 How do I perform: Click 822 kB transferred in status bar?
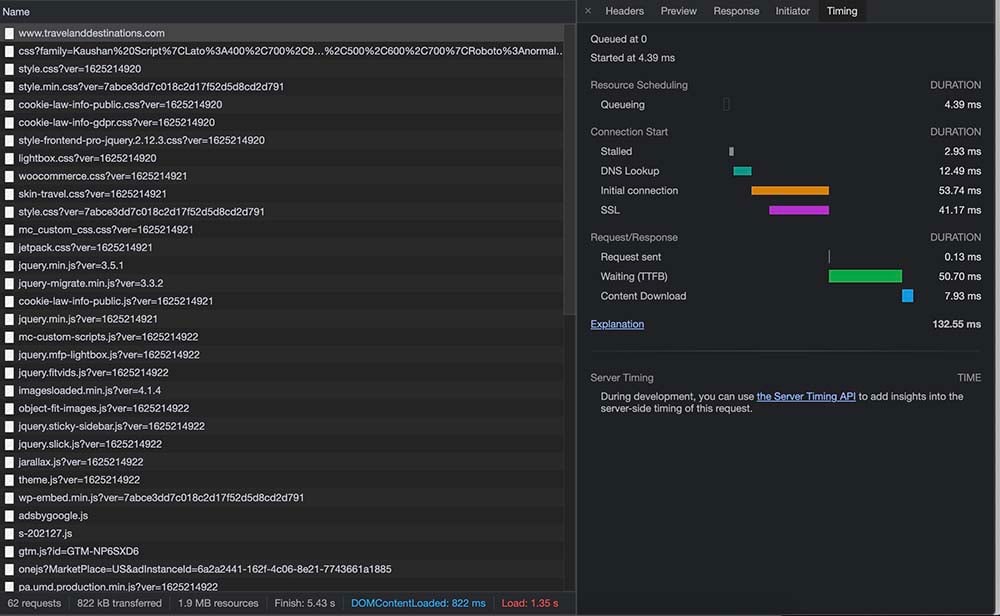[119, 603]
